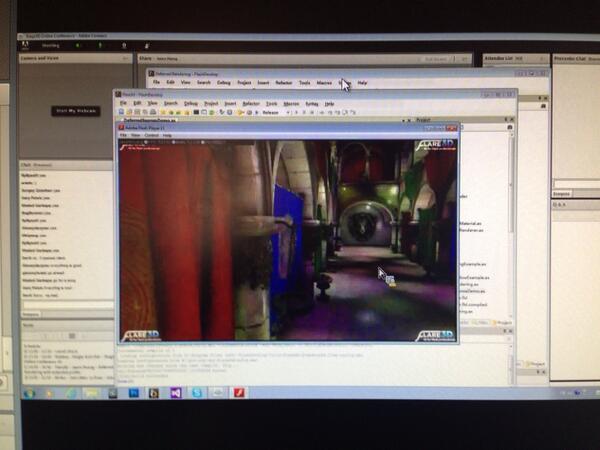Select Project tab at the bottom of FlashDevelop's Project panel
600x450 pixels.
(x=503, y=323)
